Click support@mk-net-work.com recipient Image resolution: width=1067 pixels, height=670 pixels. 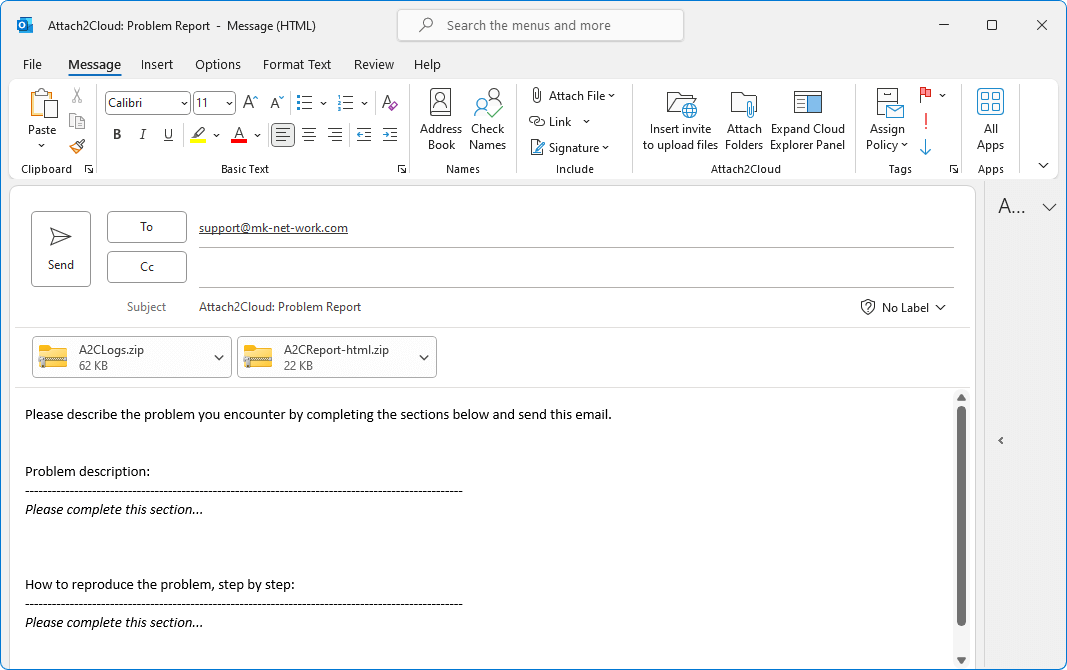coord(273,228)
